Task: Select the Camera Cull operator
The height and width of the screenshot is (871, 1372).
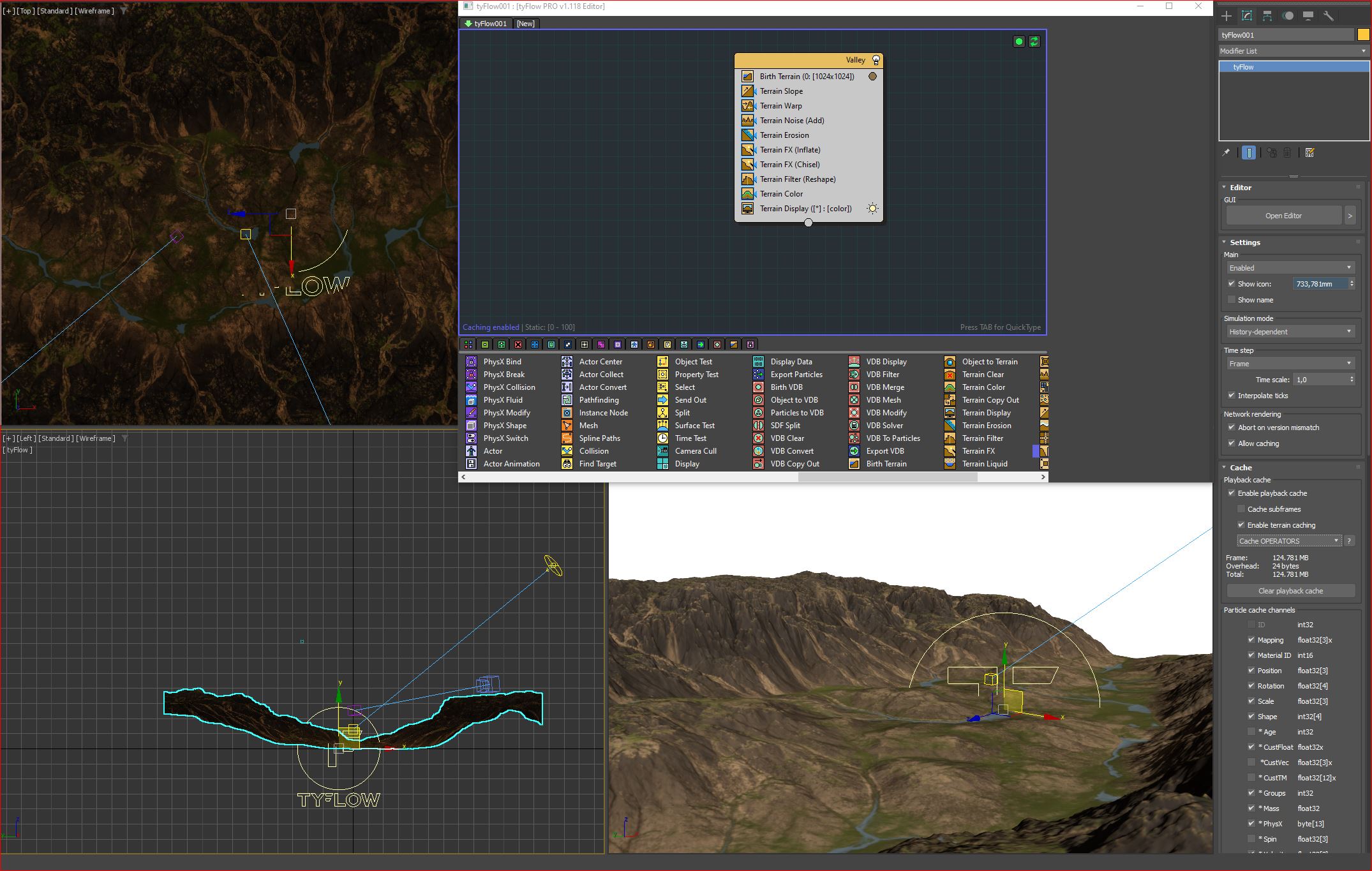Action: [688, 451]
